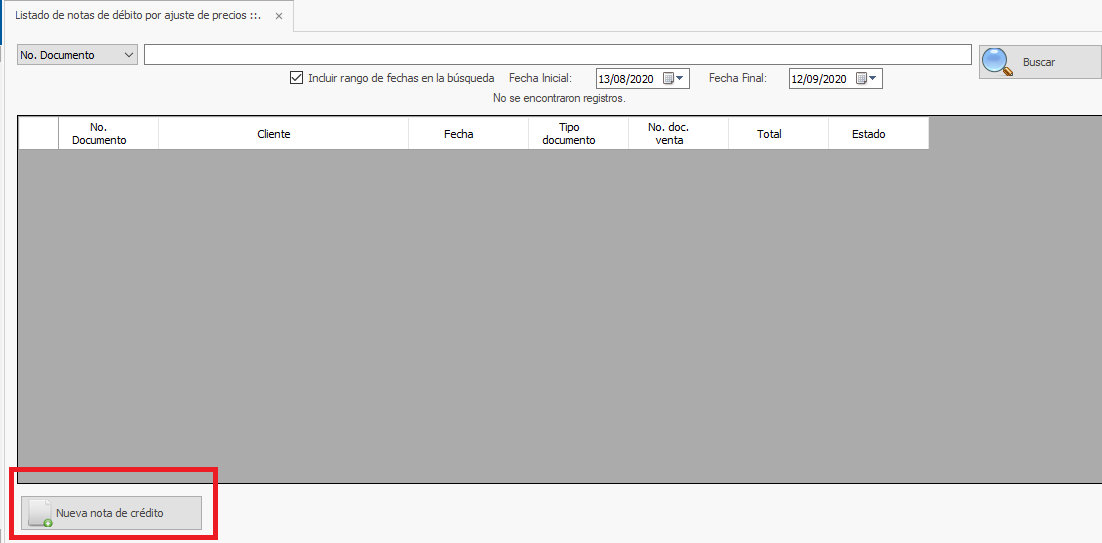Click the Nueva nota de crédito button text
This screenshot has width=1102, height=543.
point(110,513)
